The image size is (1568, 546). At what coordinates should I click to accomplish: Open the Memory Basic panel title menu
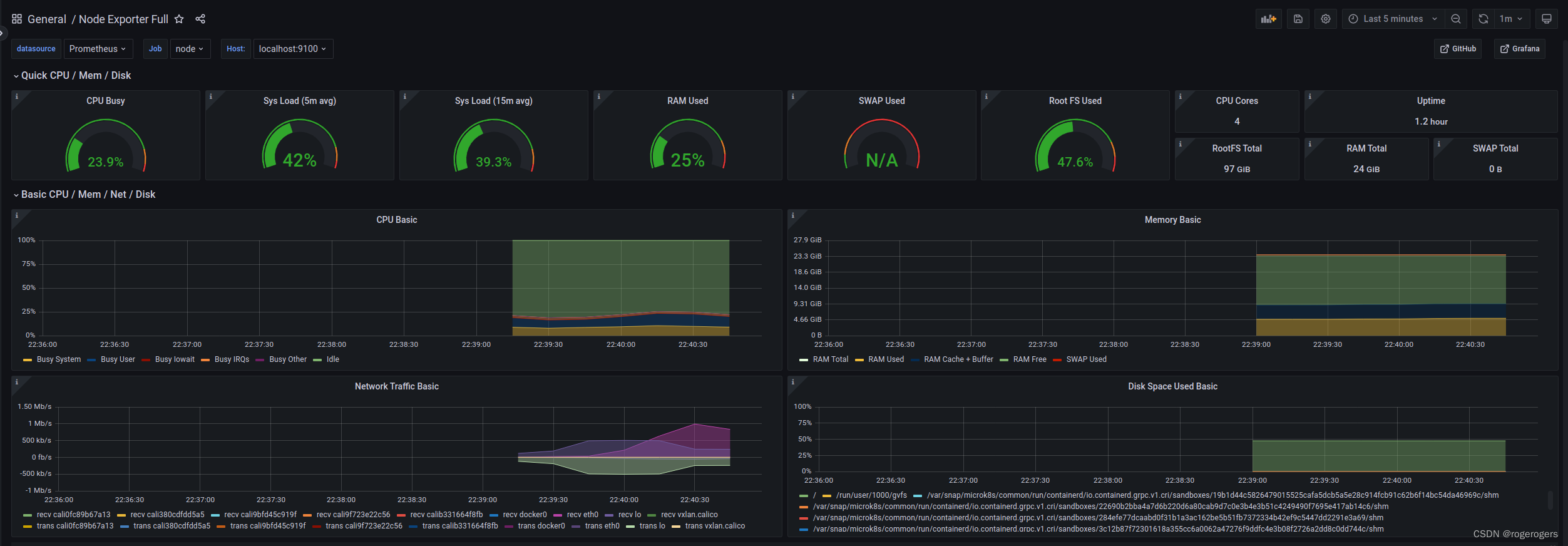point(1172,220)
